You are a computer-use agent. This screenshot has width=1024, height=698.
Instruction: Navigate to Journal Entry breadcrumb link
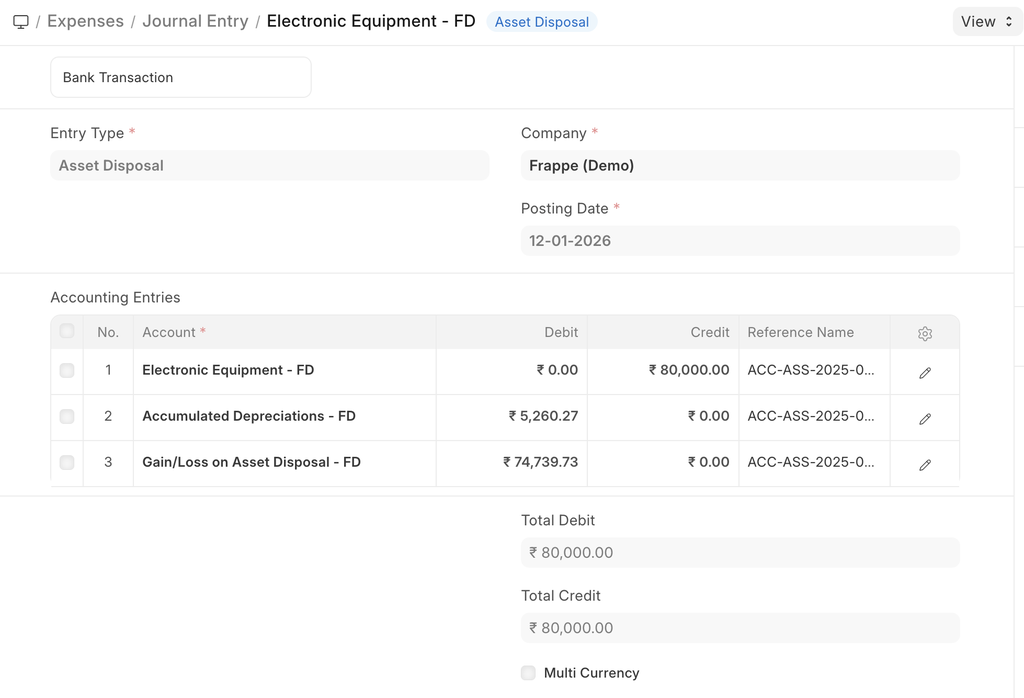click(195, 22)
